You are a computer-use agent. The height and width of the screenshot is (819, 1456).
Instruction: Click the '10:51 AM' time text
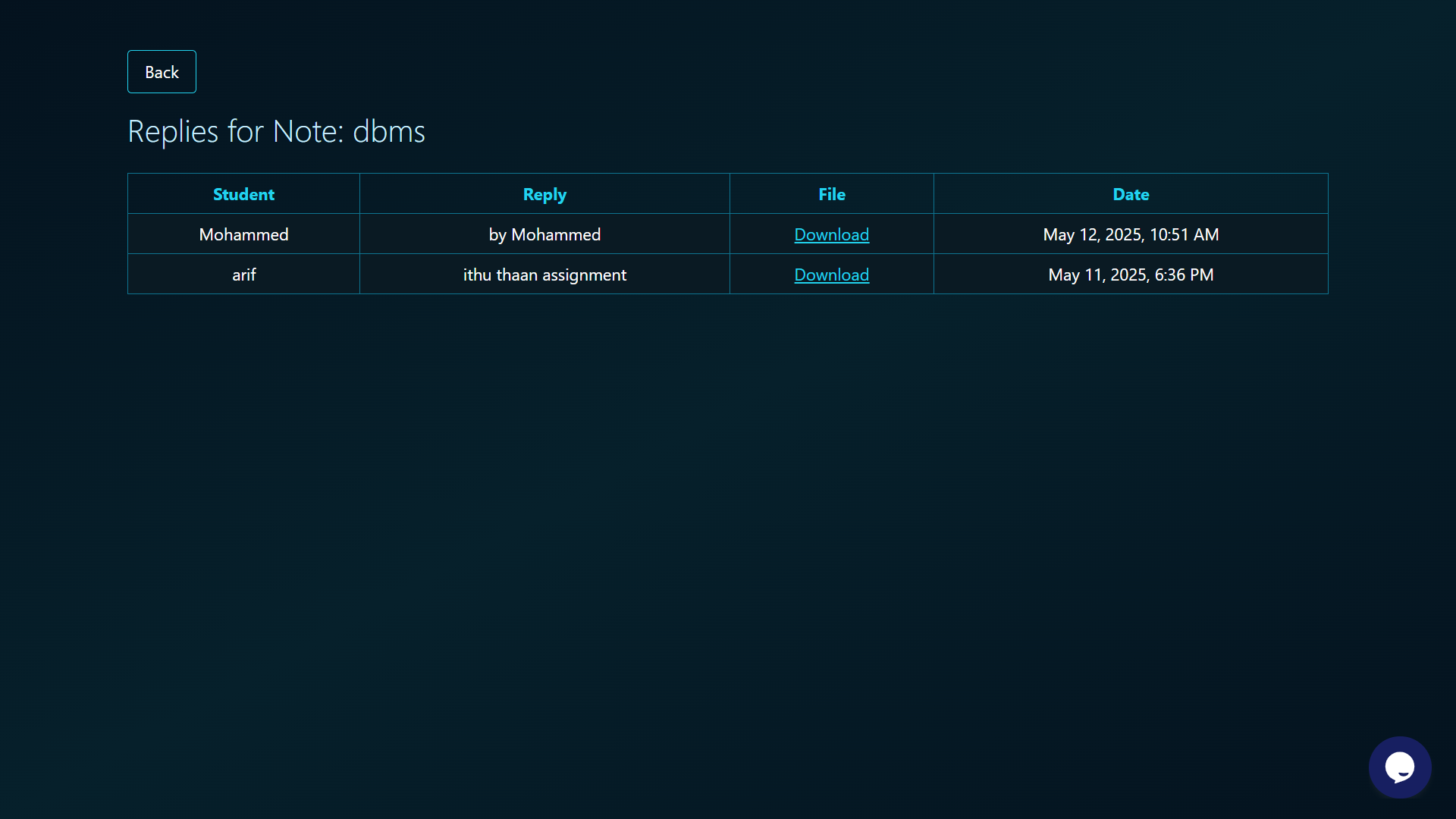(x=1184, y=234)
